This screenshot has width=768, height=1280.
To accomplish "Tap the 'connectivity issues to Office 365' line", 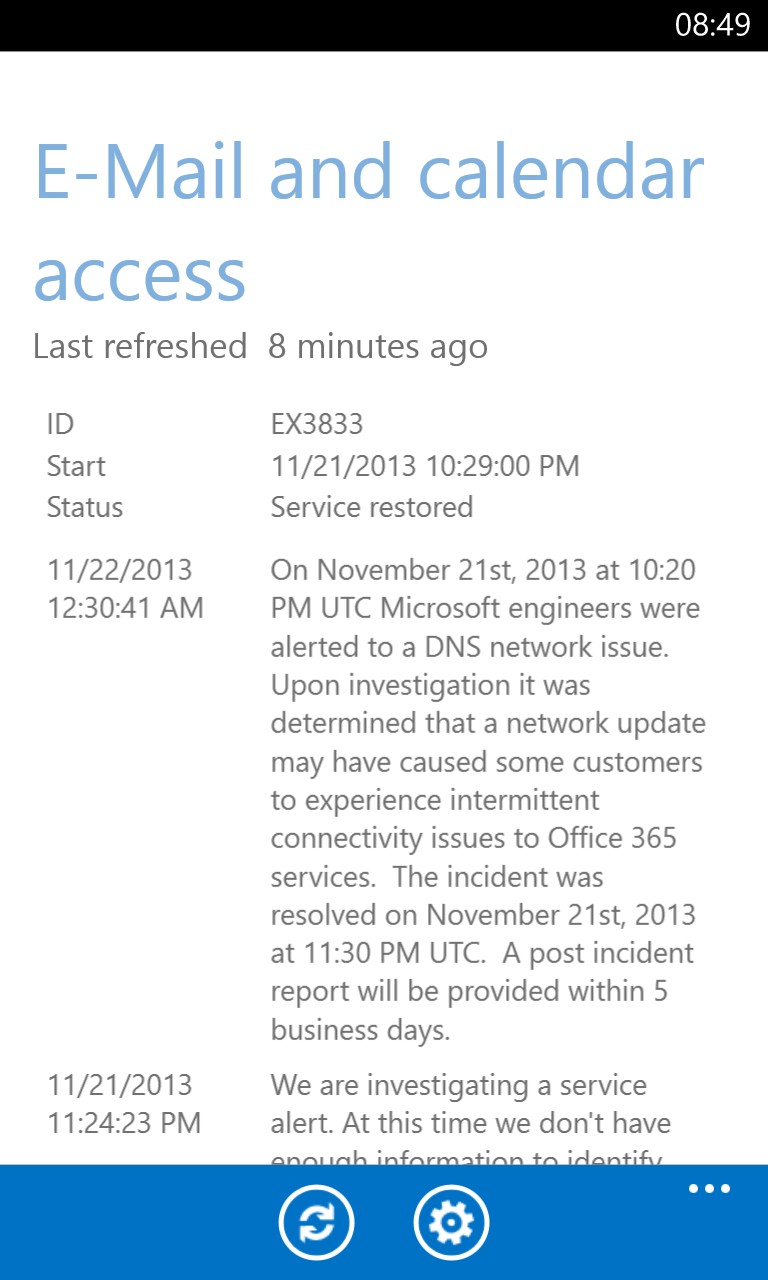I will point(474,838).
